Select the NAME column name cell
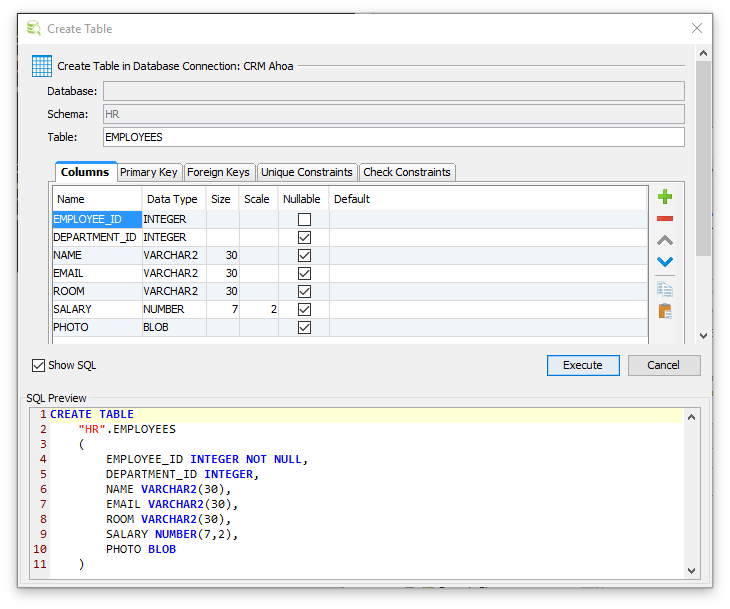 point(97,255)
